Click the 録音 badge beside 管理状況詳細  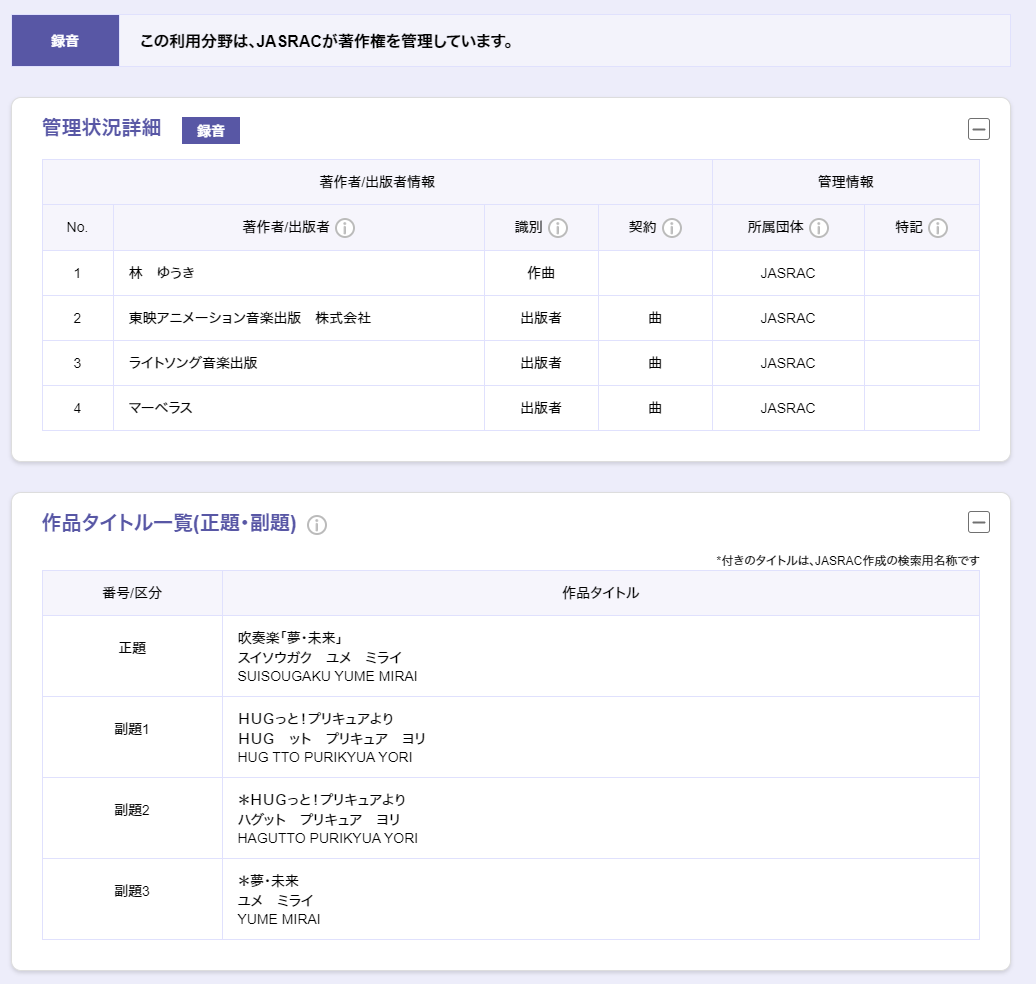click(x=211, y=130)
